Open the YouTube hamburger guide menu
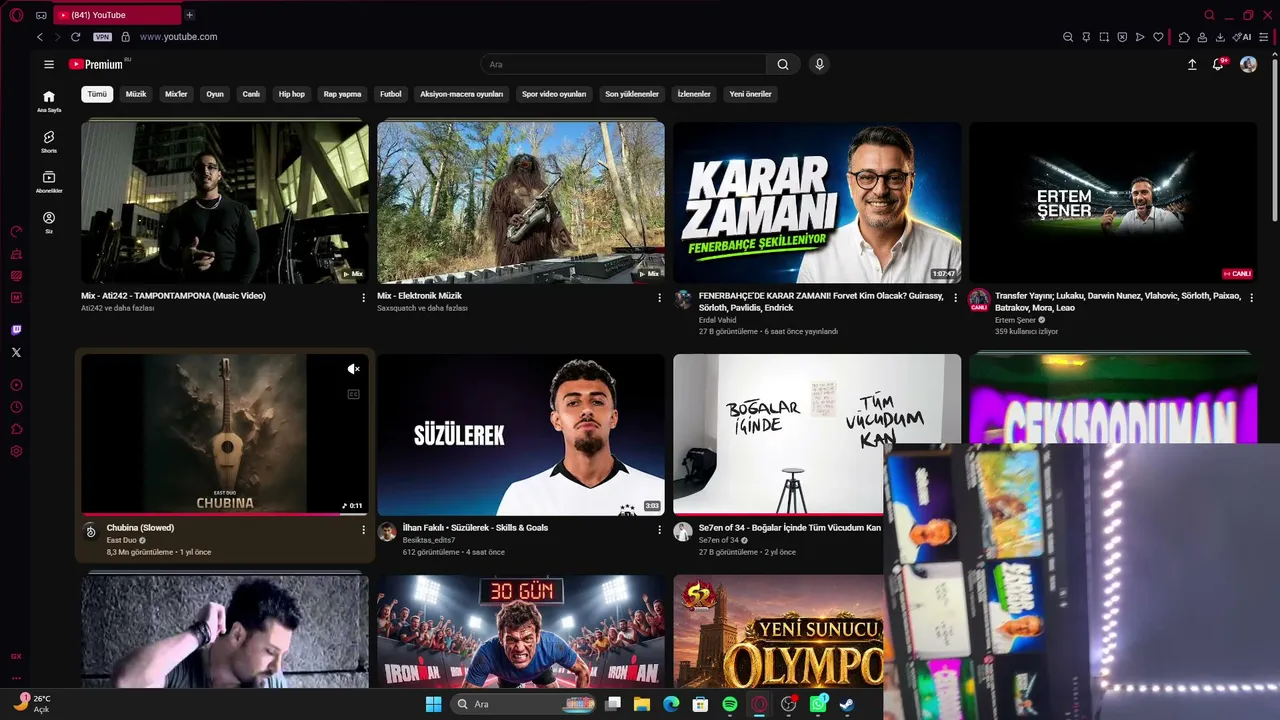 pyautogui.click(x=49, y=64)
